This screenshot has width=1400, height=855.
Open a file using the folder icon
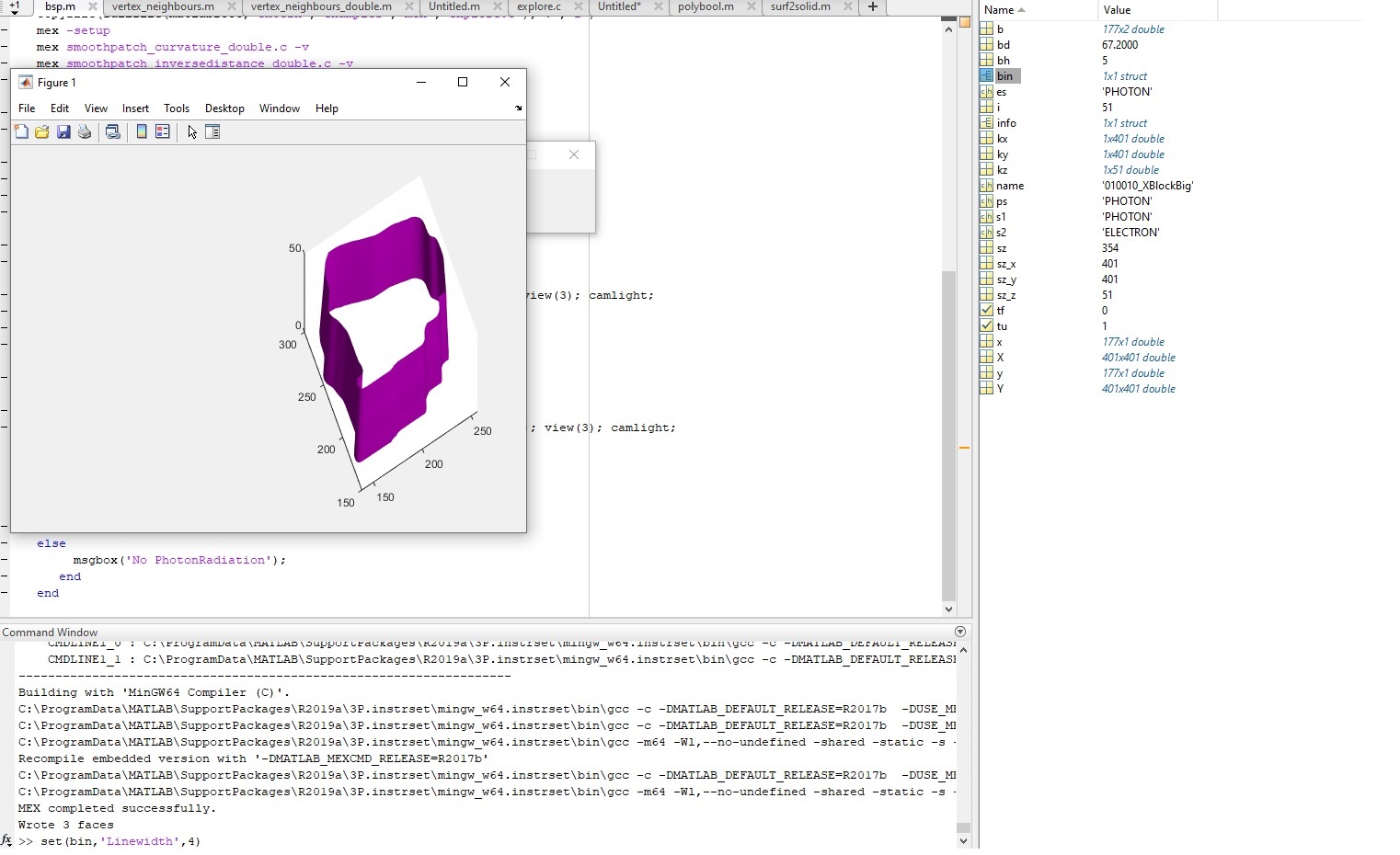42,132
